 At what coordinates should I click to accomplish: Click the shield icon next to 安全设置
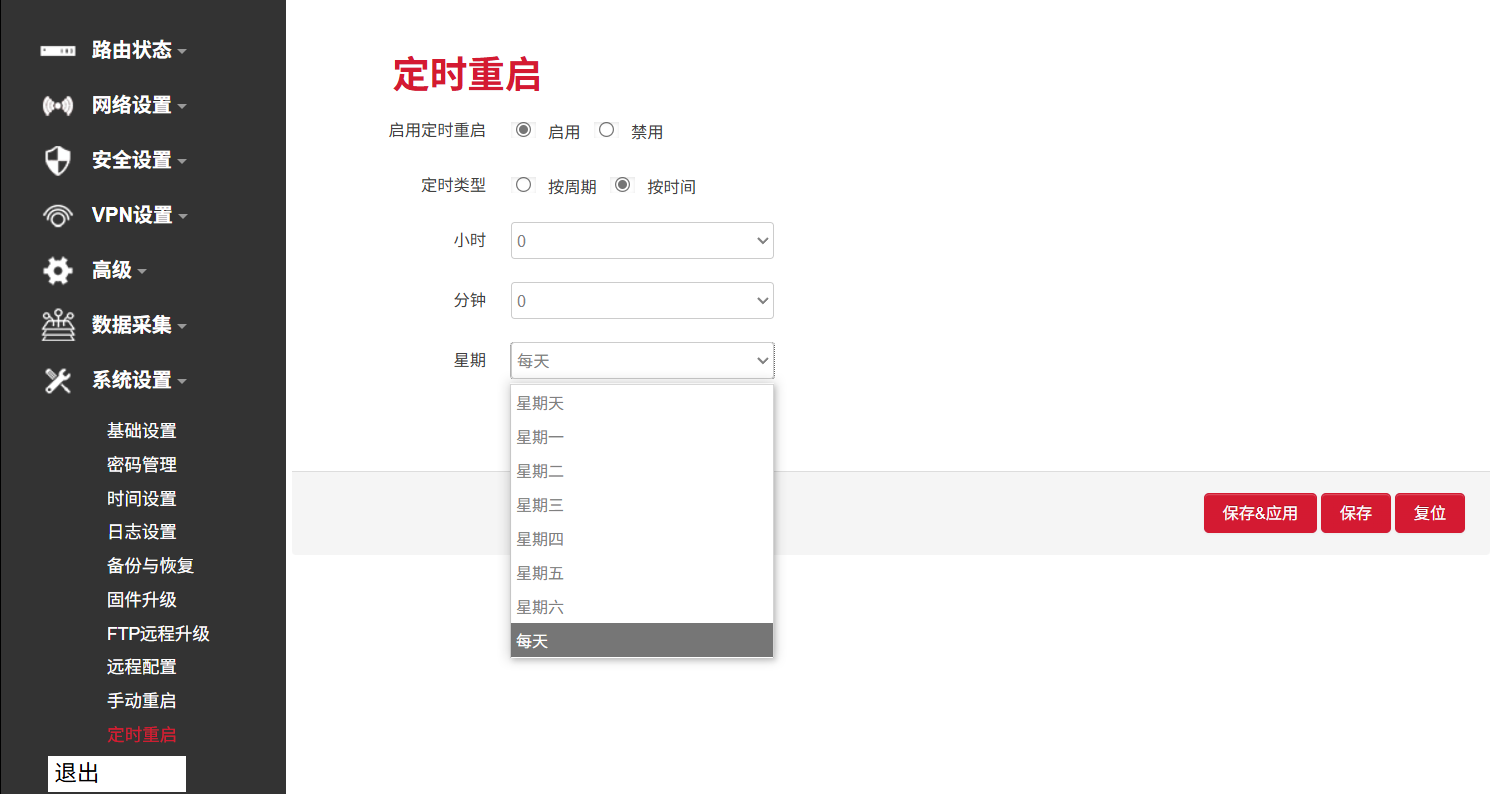55,160
